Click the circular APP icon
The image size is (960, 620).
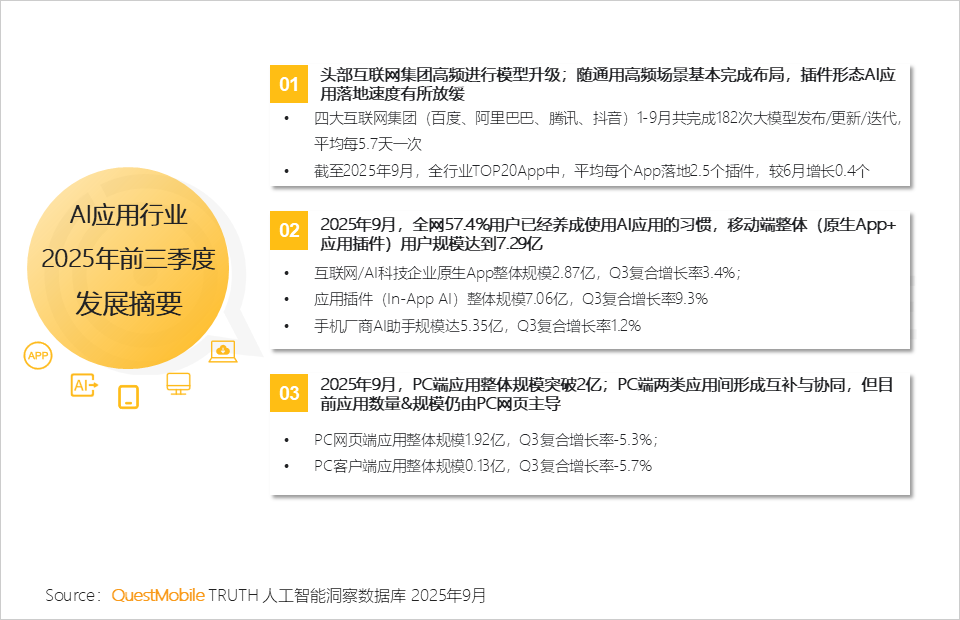[39, 355]
